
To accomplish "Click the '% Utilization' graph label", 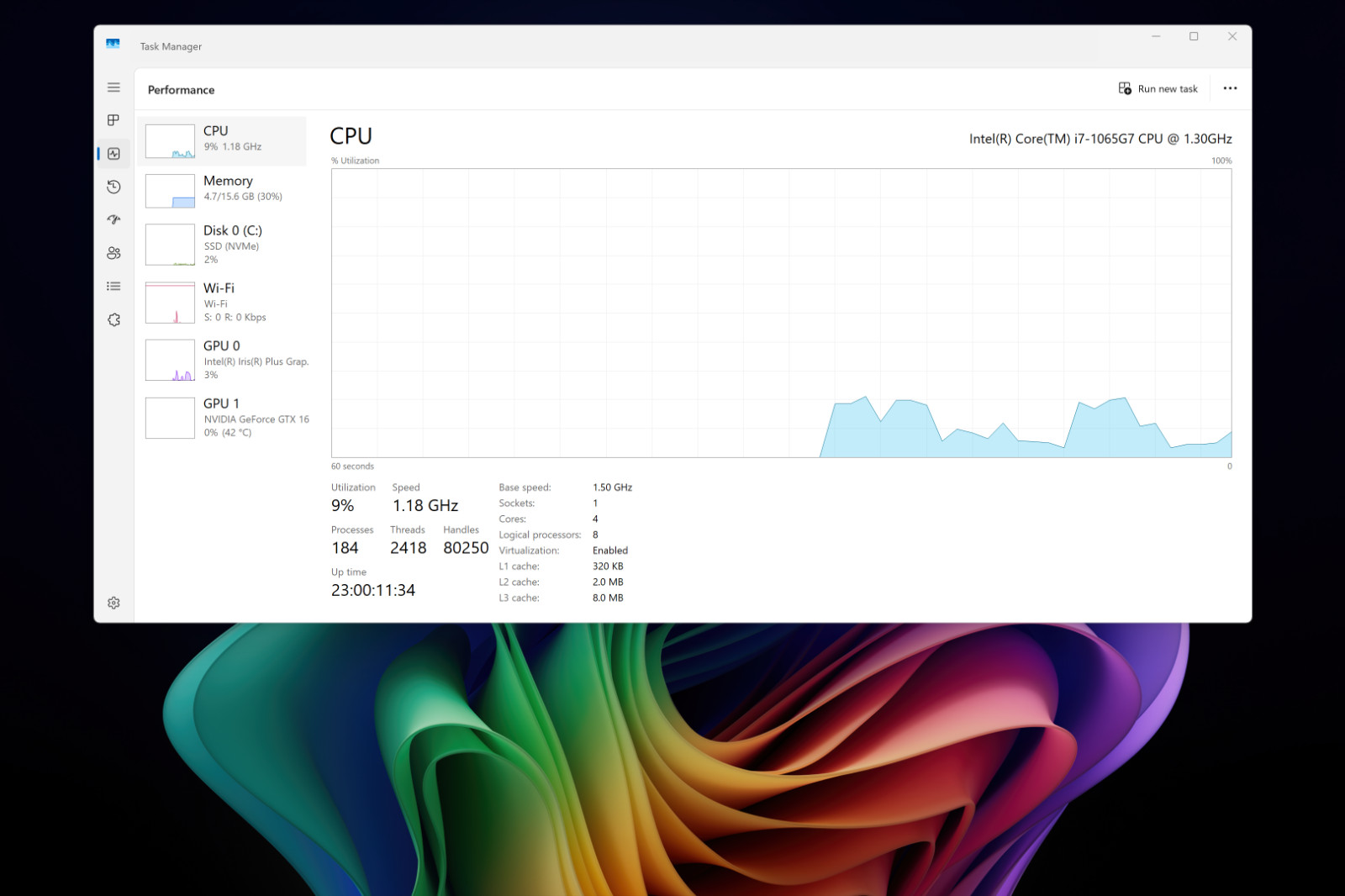I will [355, 161].
